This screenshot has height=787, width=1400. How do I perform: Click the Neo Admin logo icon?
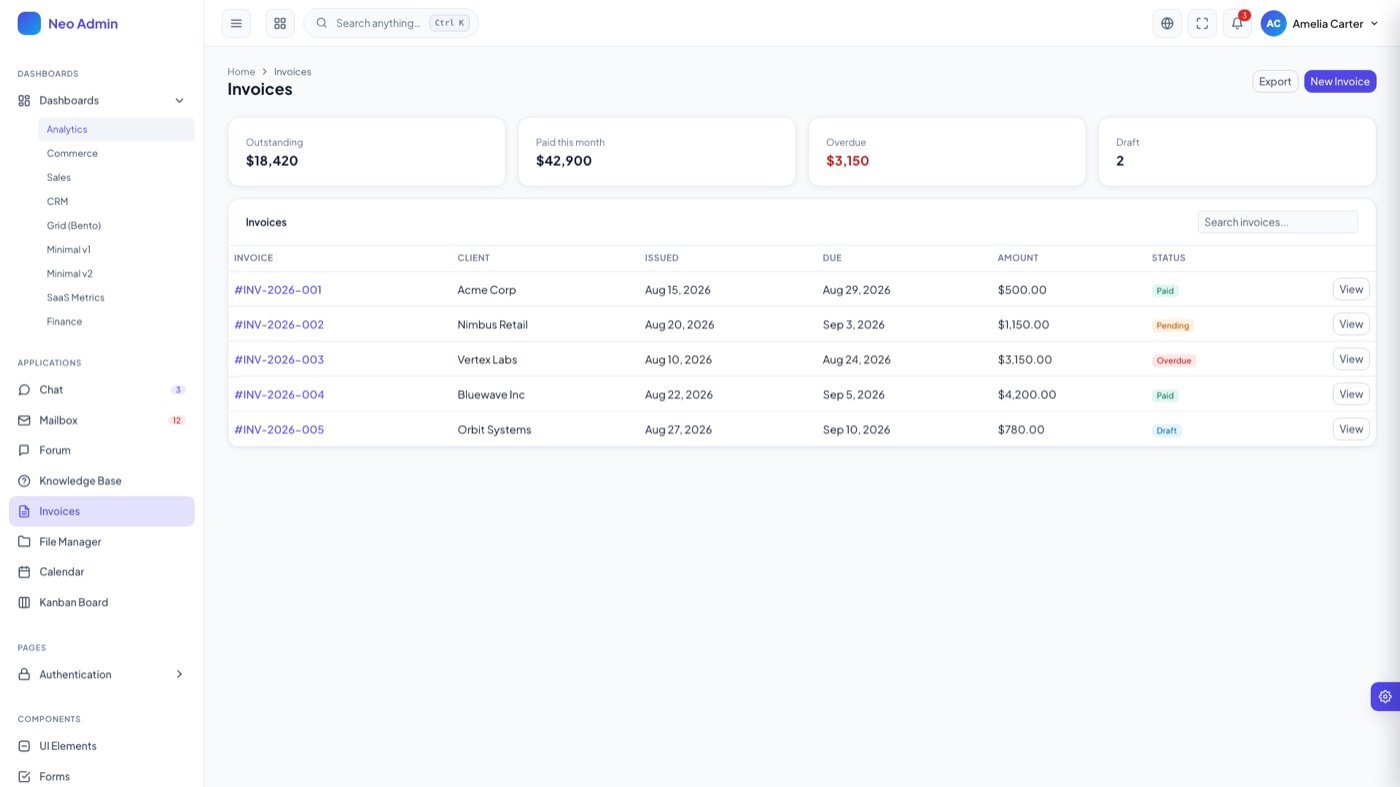[x=29, y=23]
